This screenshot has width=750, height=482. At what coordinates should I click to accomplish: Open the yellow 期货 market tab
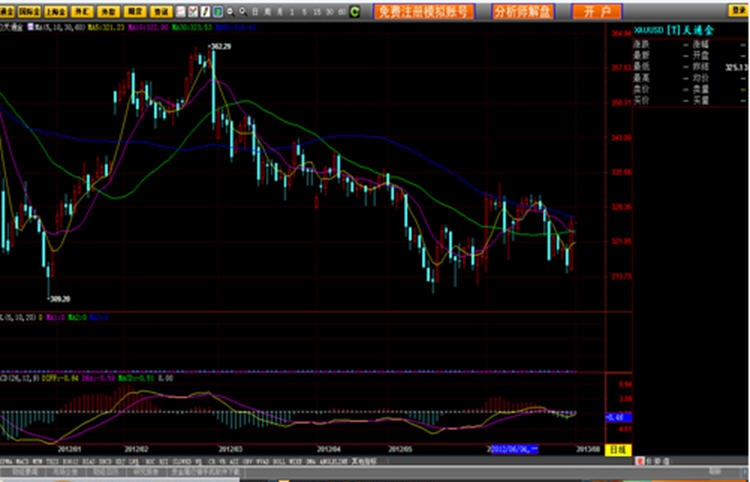[135, 11]
